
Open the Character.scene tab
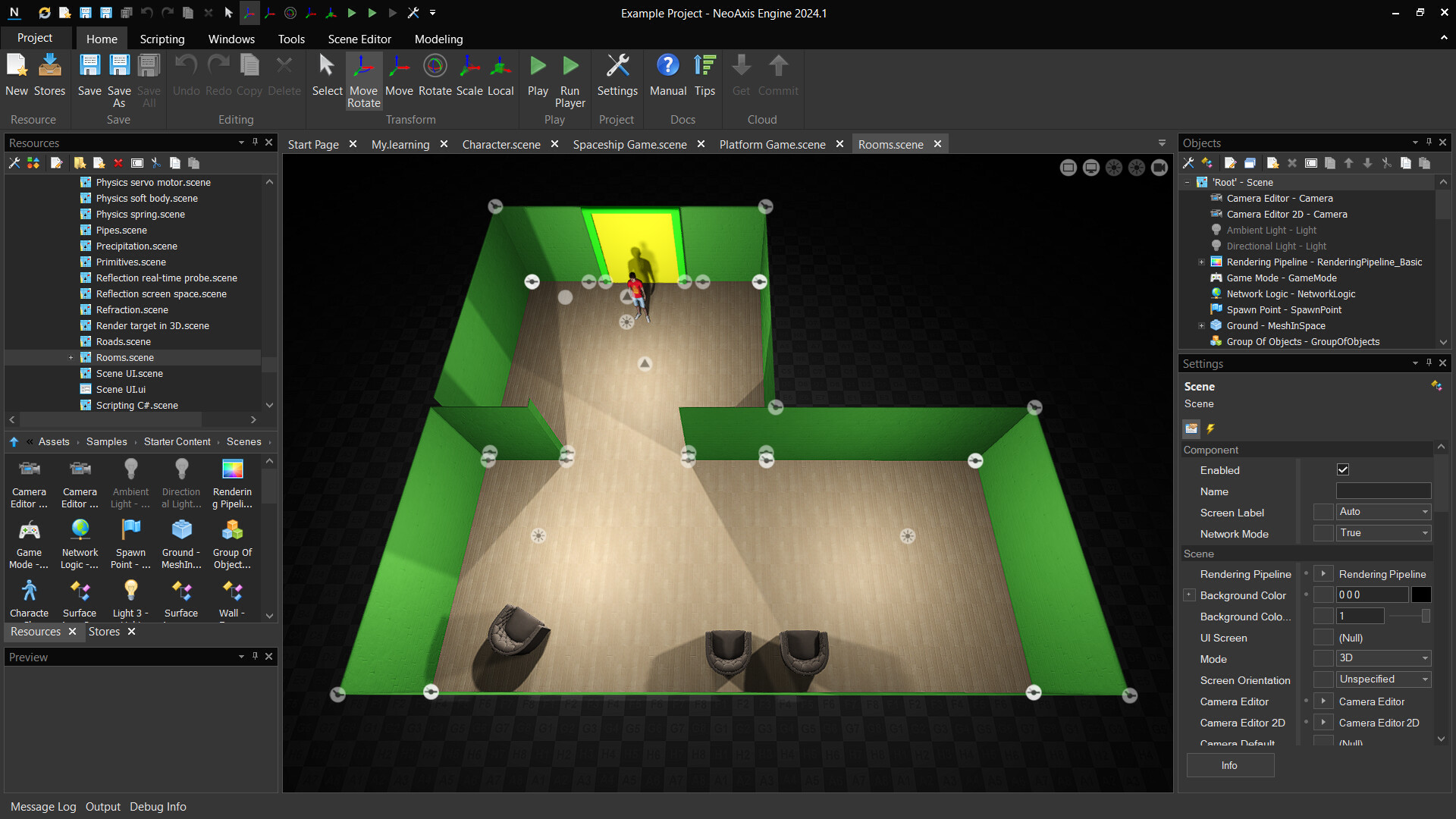point(501,144)
